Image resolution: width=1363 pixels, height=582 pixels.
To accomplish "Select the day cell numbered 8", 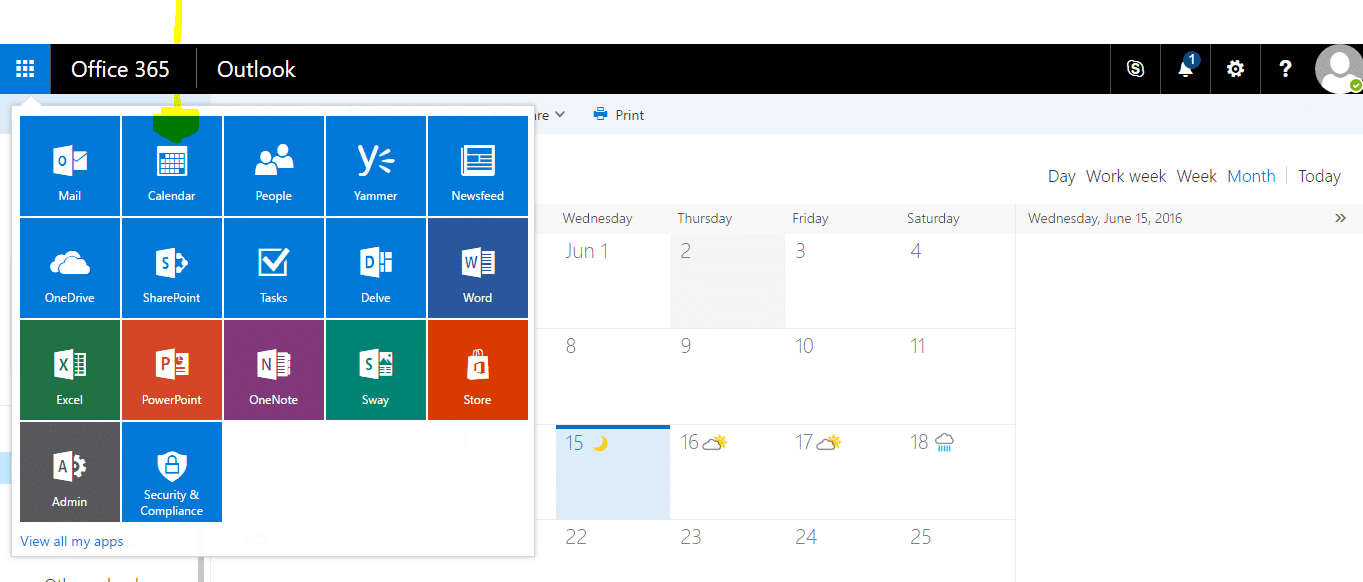I will (612, 376).
